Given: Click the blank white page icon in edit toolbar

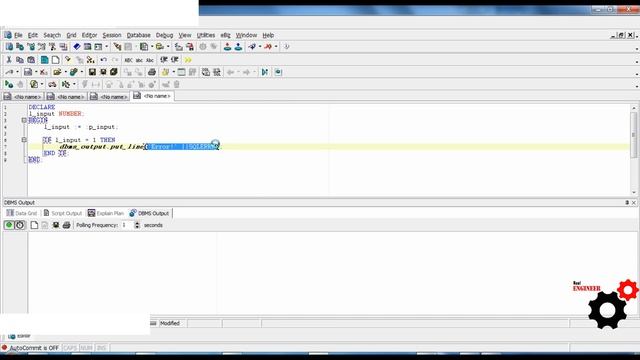Looking at the screenshot, I should [x=56, y=60].
